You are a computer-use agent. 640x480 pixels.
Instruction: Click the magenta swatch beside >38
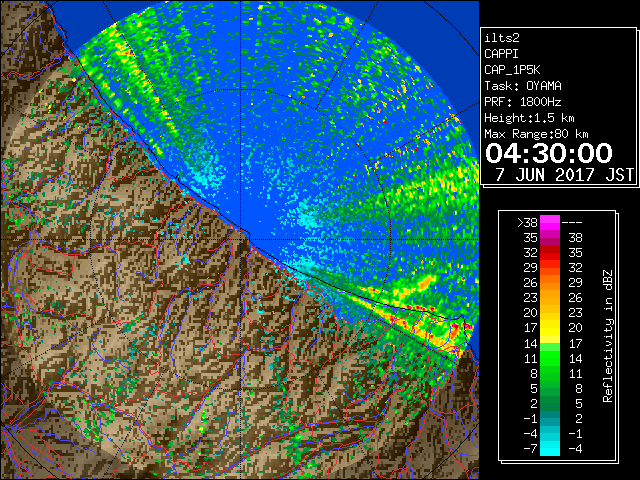pos(550,222)
